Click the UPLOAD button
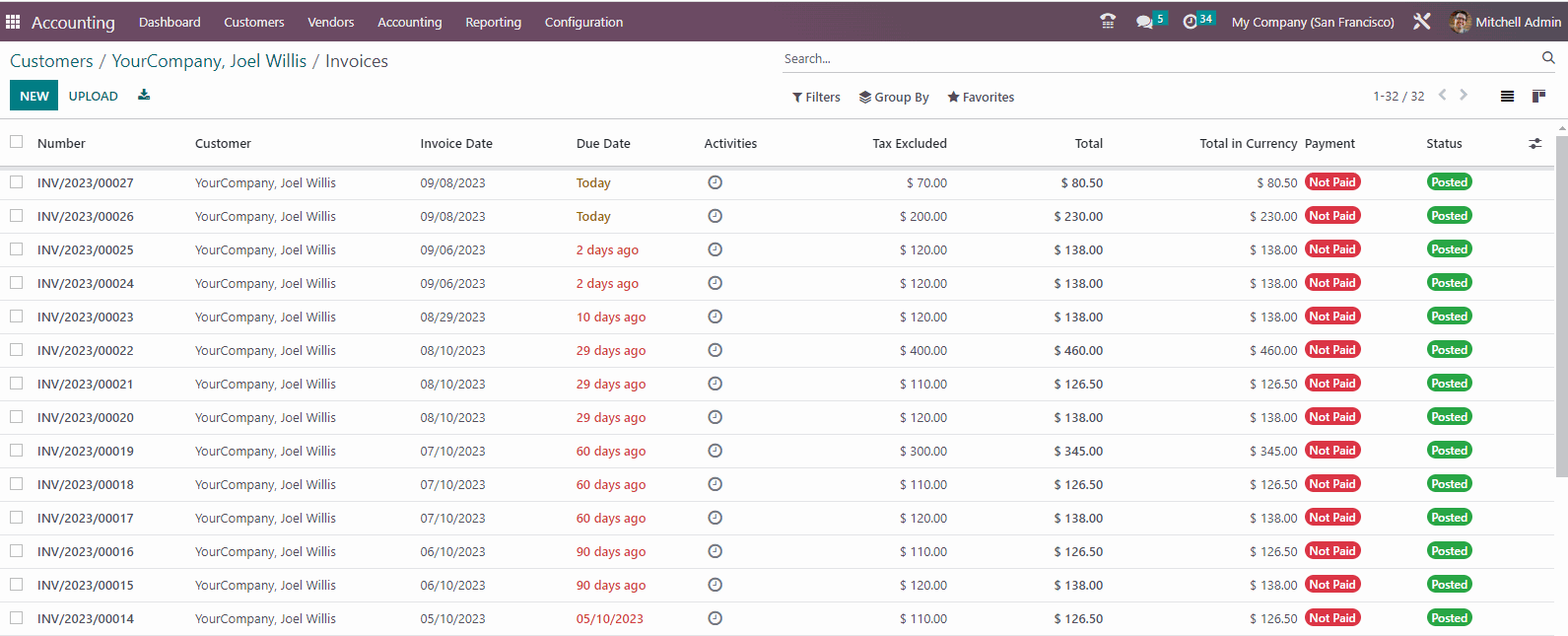This screenshot has height=636, width=1568. (x=94, y=96)
